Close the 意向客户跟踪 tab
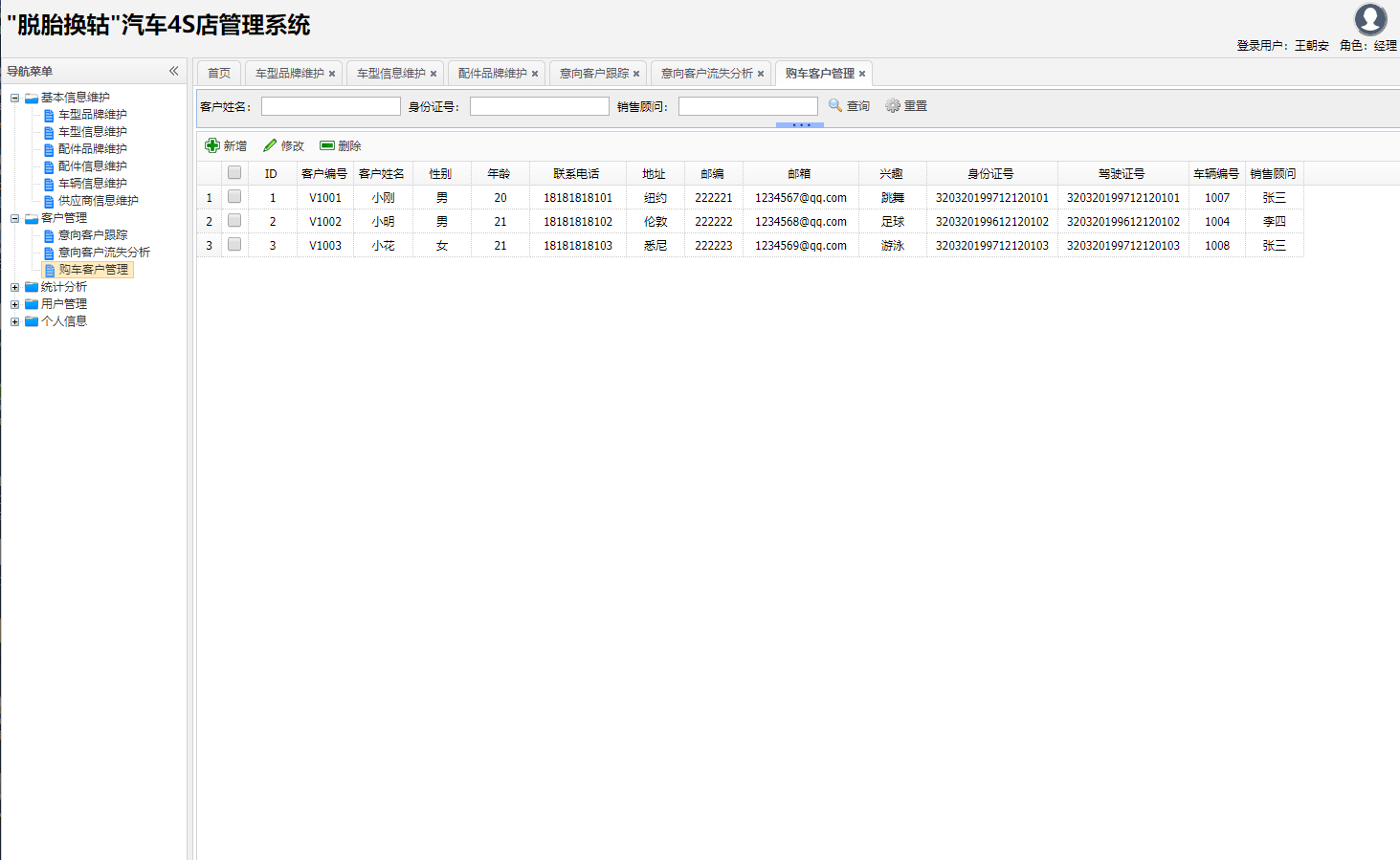Screen dimensions: 1400x860 pyautogui.click(x=636, y=74)
